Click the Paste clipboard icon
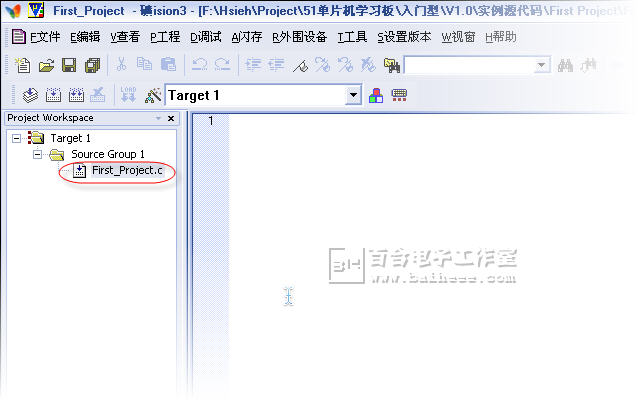638x401 pixels. point(168,64)
